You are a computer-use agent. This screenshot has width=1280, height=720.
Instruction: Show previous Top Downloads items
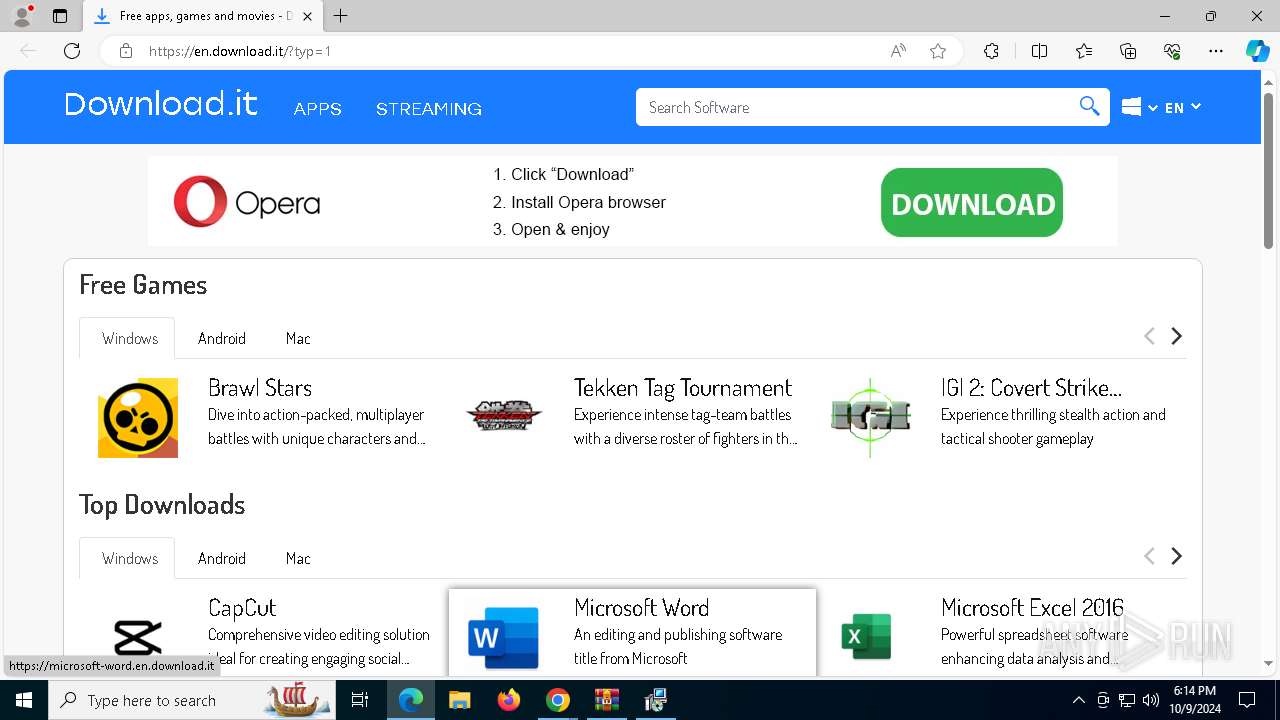tap(1149, 556)
